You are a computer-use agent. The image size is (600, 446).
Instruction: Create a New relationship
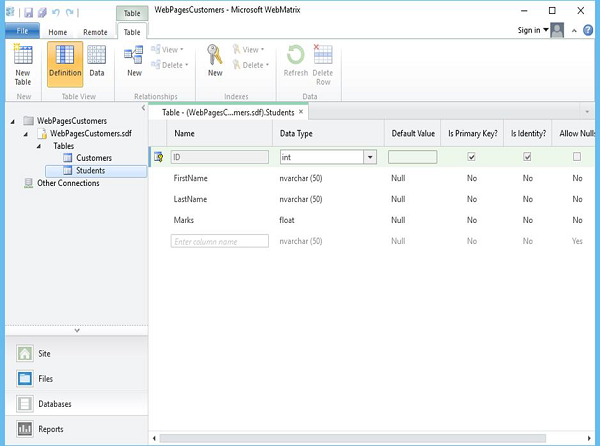134,62
